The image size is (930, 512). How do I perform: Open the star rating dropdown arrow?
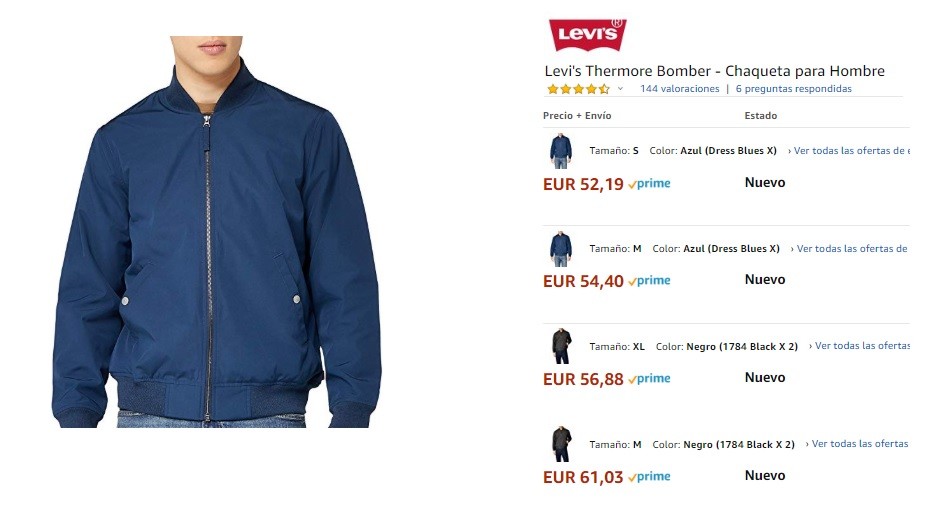[x=620, y=89]
